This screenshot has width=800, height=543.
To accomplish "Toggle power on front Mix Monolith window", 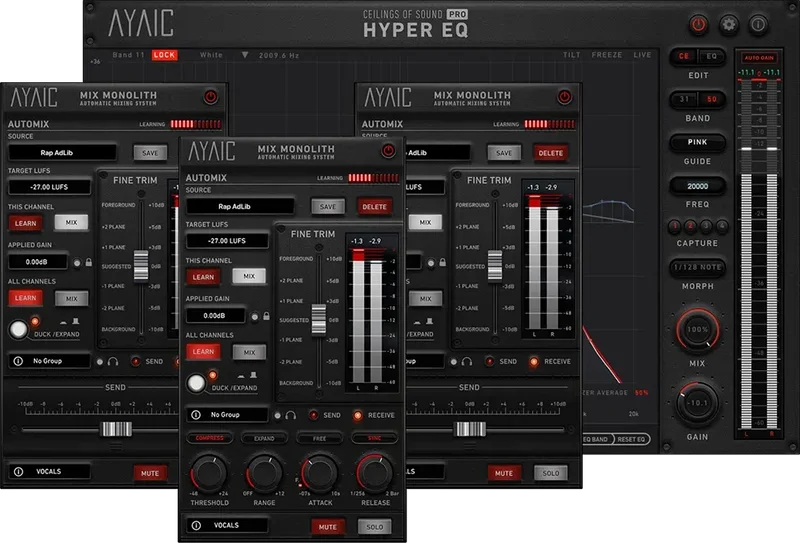I will click(388, 151).
